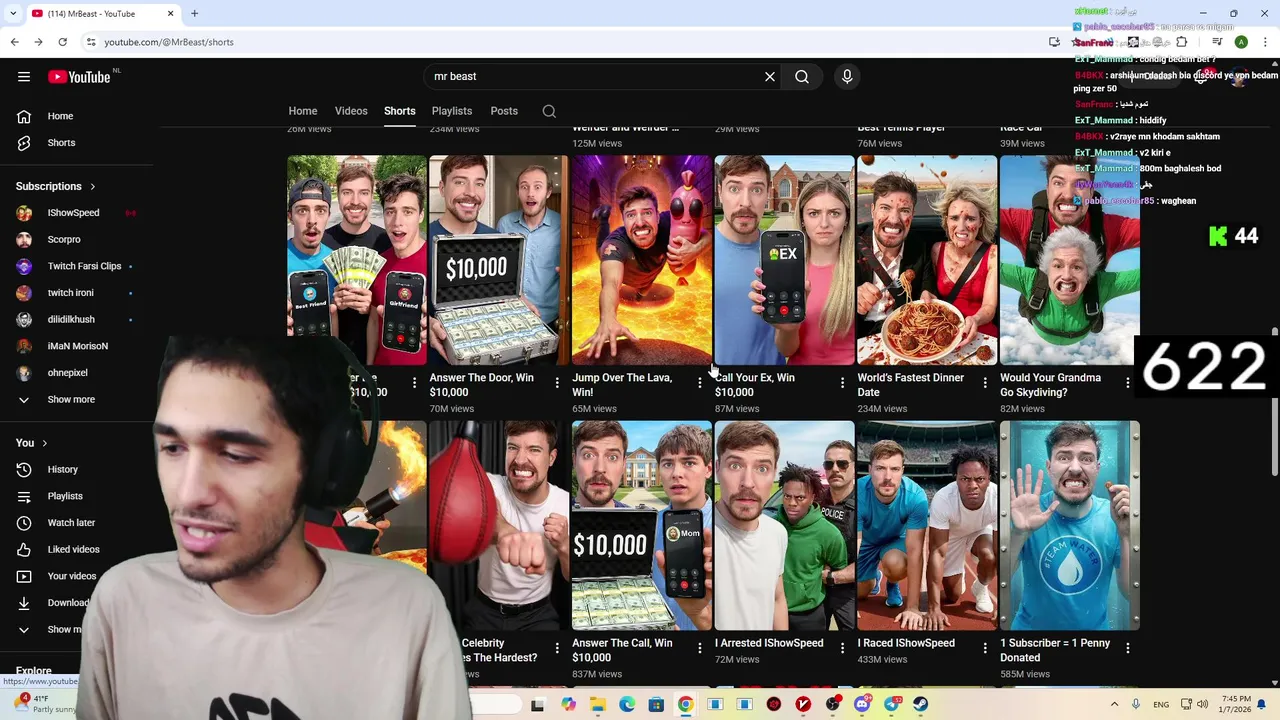Viewport: 1280px width, 720px height.
Task: Start voice search with the microphone
Action: click(847, 76)
